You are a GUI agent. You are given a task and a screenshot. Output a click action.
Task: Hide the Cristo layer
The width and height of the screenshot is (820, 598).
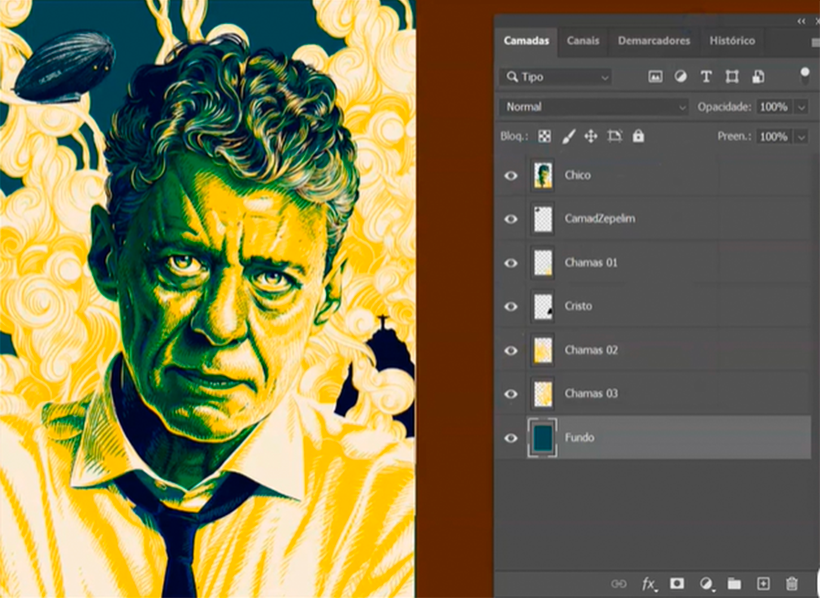pyautogui.click(x=511, y=307)
